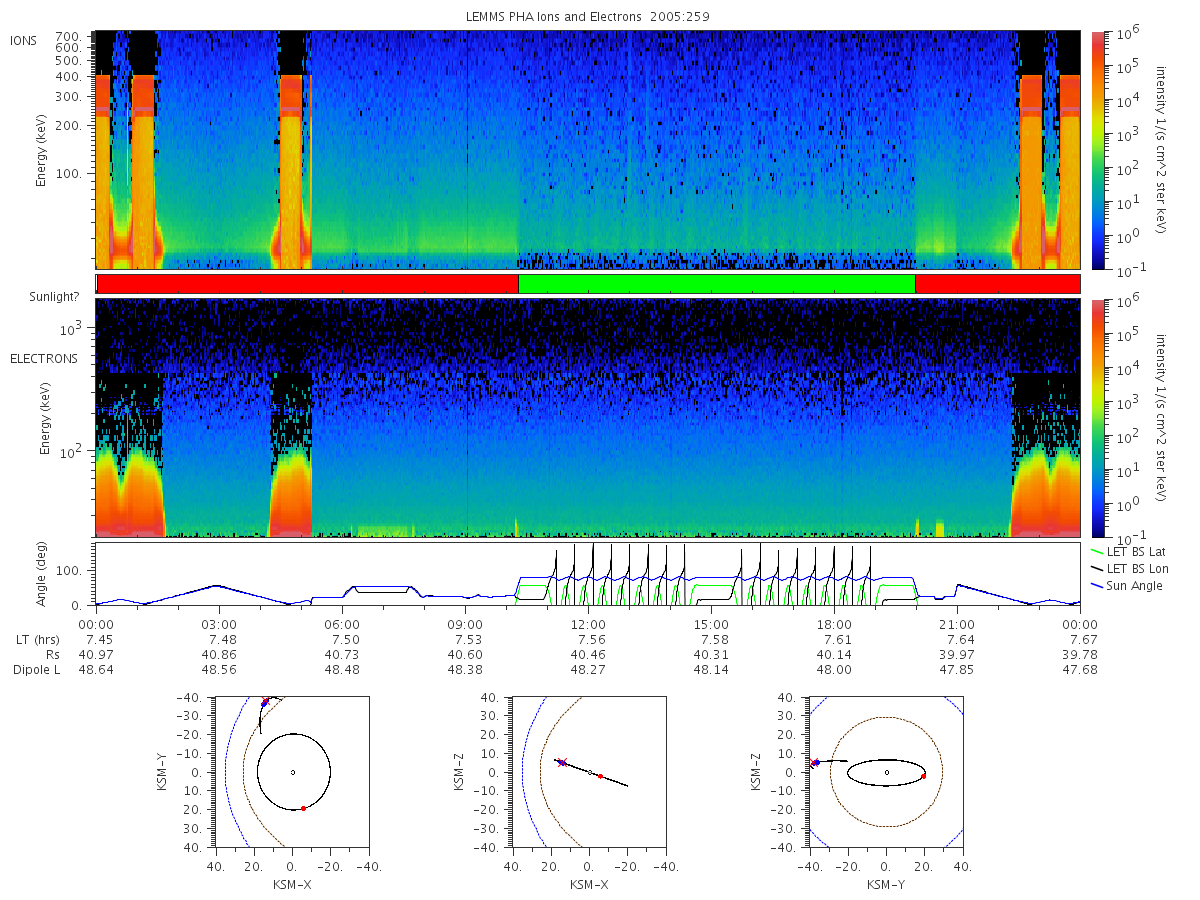
Task: Click the plot title LEMMS PHA Ions and Electrons
Action: (588, 17)
